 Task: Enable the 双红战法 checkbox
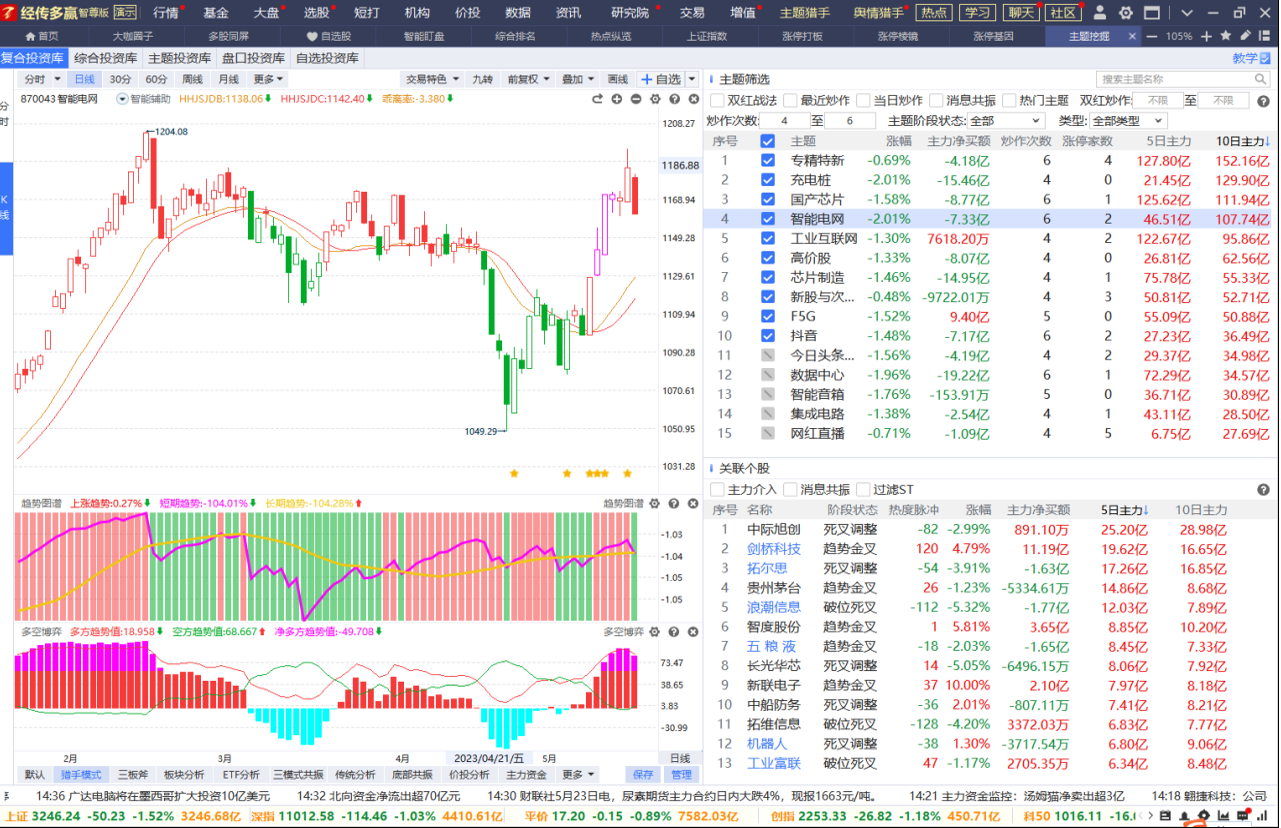click(717, 101)
